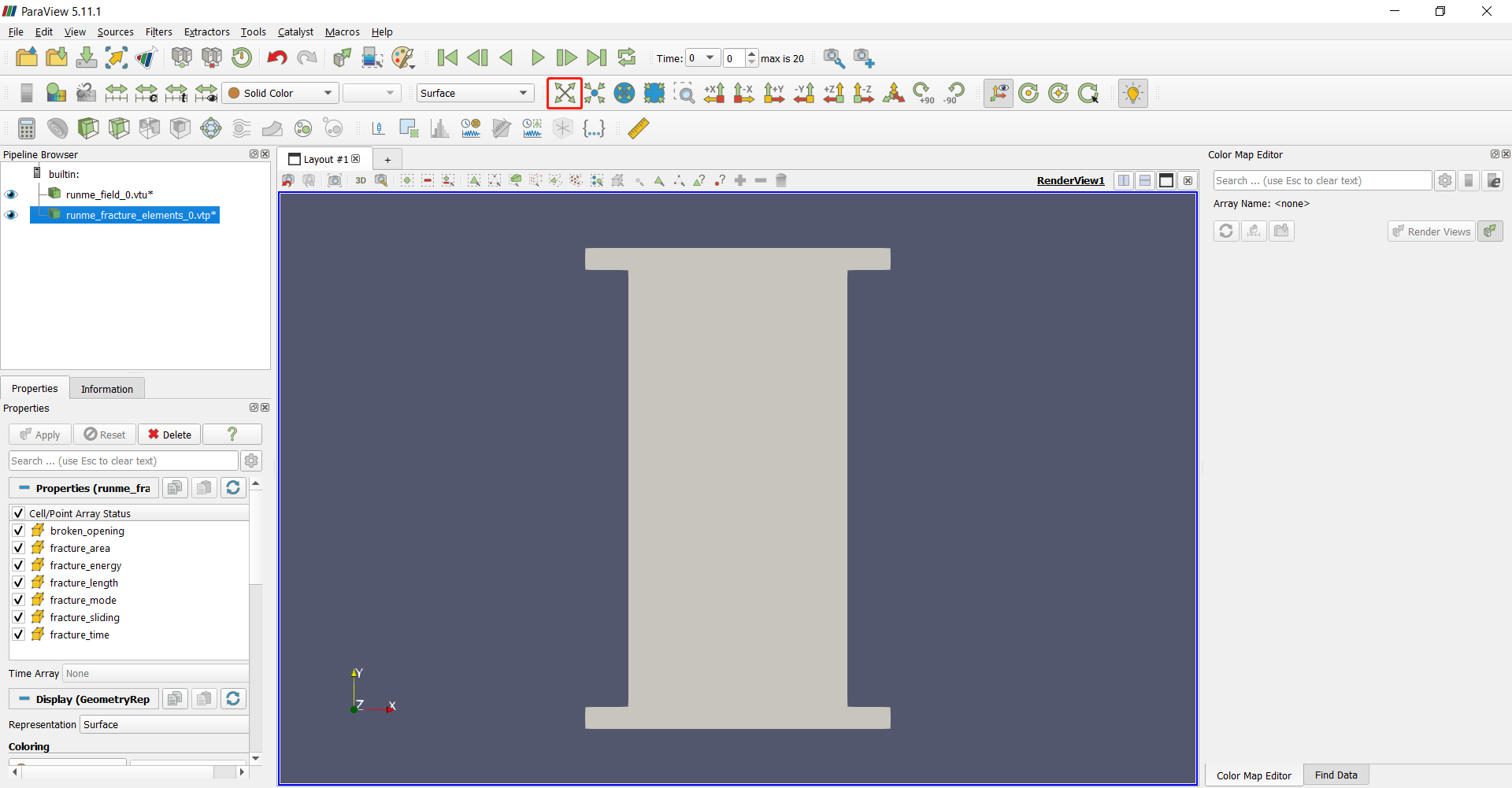1512x788 pixels.
Task: Go to the last frame
Action: point(597,57)
